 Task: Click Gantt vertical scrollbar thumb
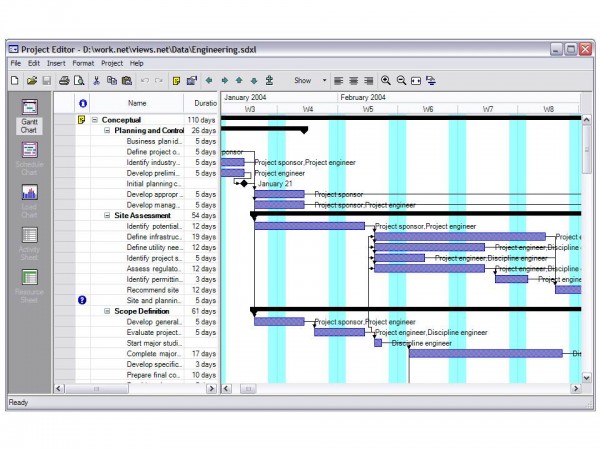(587, 149)
